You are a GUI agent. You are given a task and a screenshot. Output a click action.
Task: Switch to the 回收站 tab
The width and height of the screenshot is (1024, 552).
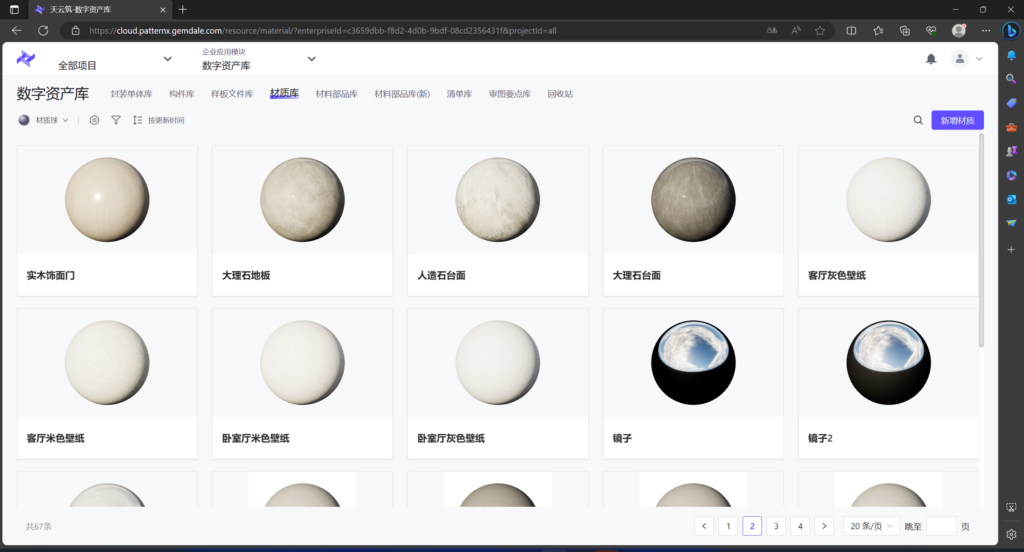[x=560, y=94]
